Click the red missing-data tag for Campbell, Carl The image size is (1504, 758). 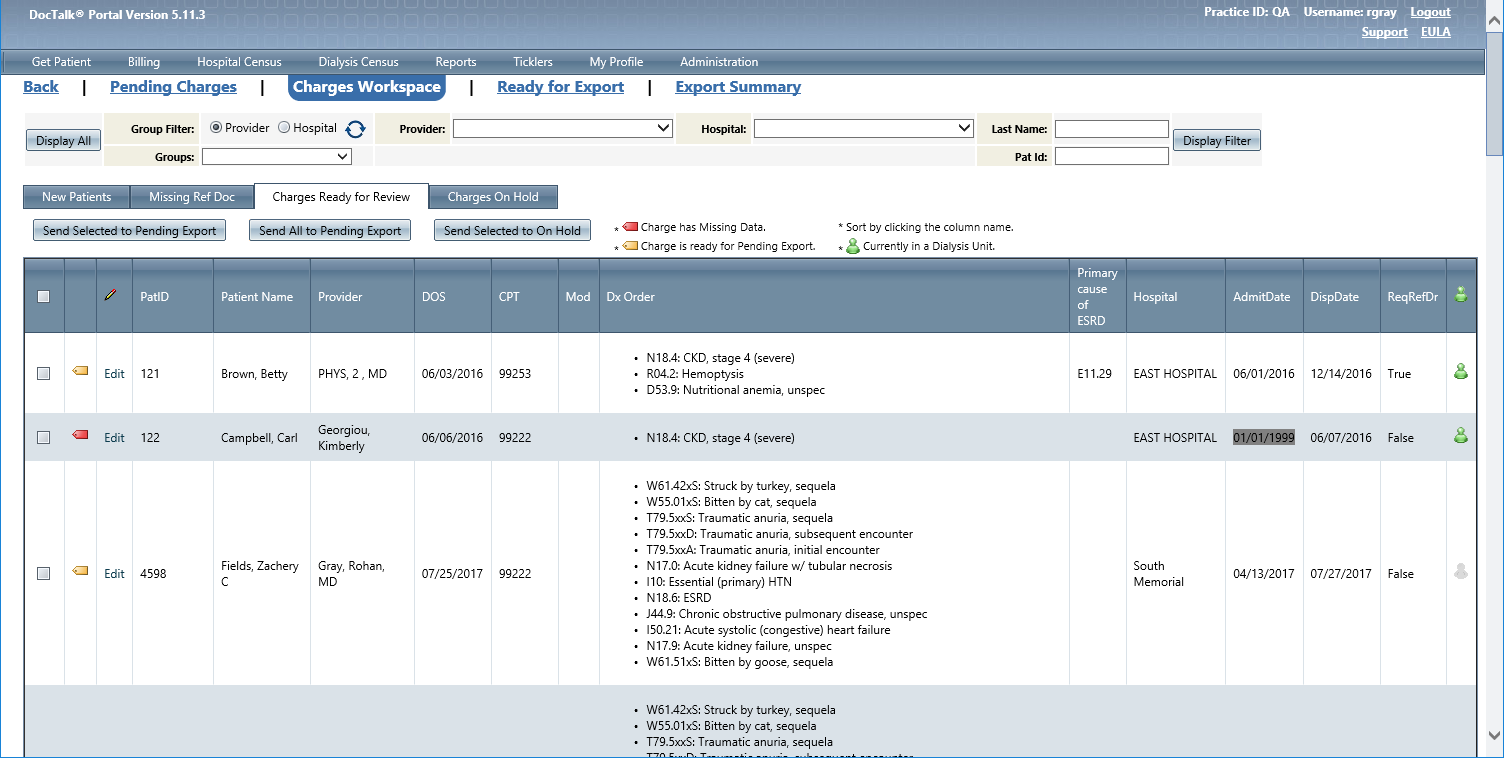coord(80,436)
